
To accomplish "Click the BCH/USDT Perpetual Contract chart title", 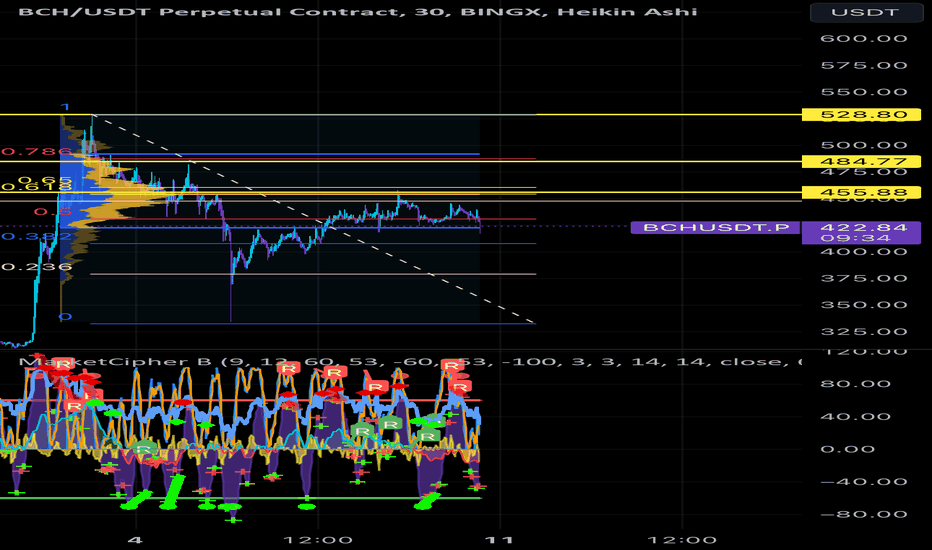I will coord(358,11).
